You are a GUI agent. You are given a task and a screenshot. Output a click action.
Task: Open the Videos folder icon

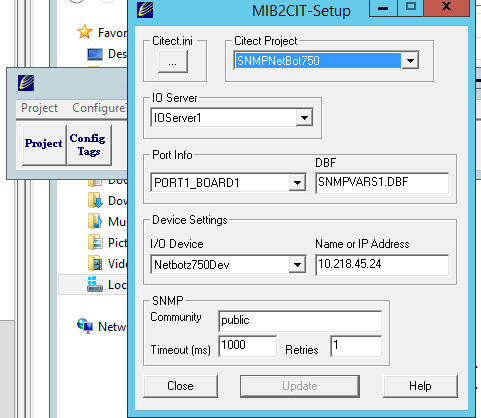(95, 263)
